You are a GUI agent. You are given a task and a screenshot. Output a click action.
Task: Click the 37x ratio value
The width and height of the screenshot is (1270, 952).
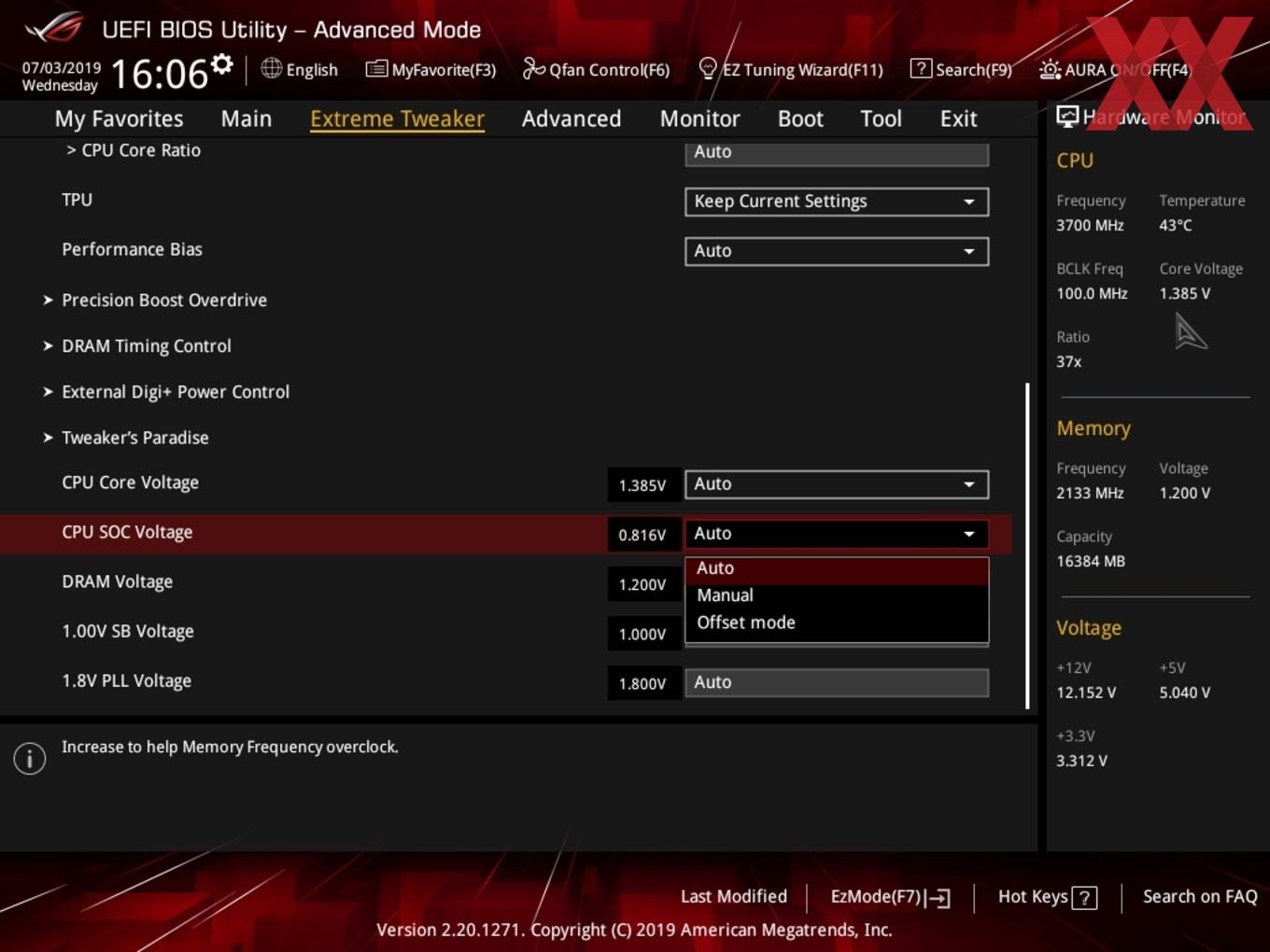click(1069, 361)
